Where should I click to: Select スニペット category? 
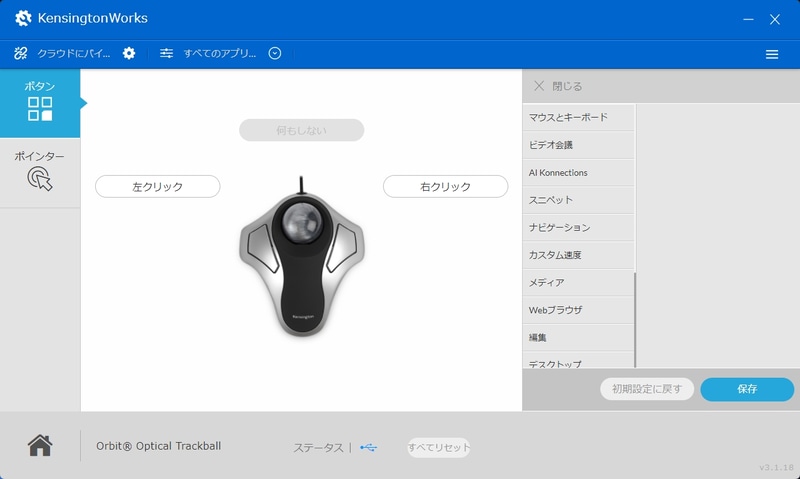pyautogui.click(x=578, y=200)
